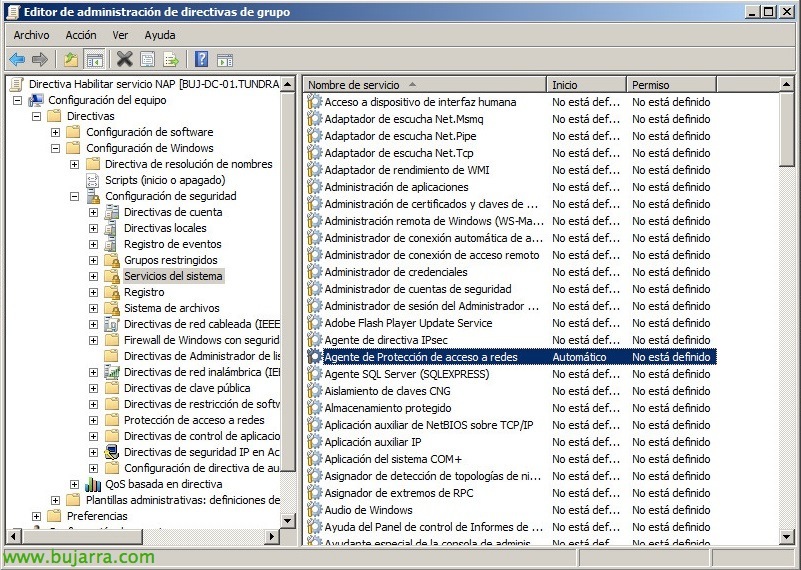The image size is (801, 570).
Task: Click Directivas de seguridad IP icon
Action: click(x=111, y=452)
